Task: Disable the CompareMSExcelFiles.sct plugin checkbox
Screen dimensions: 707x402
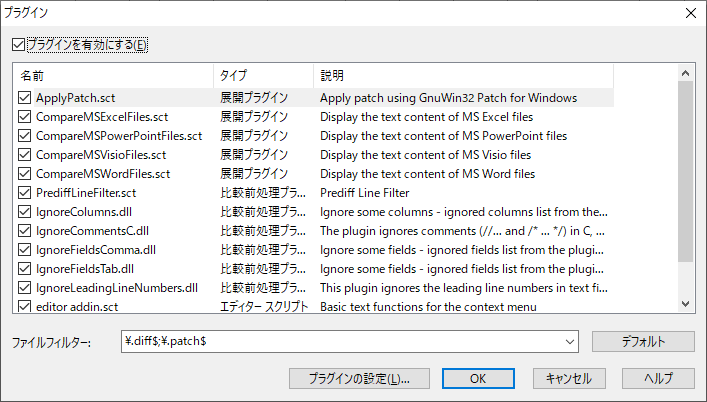Action: (x=24, y=117)
